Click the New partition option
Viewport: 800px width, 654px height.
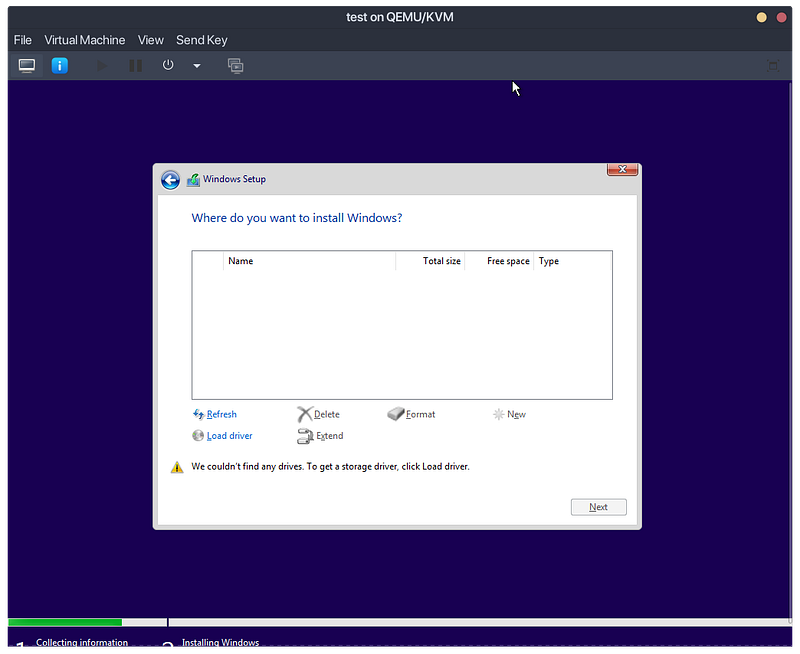[x=516, y=414]
